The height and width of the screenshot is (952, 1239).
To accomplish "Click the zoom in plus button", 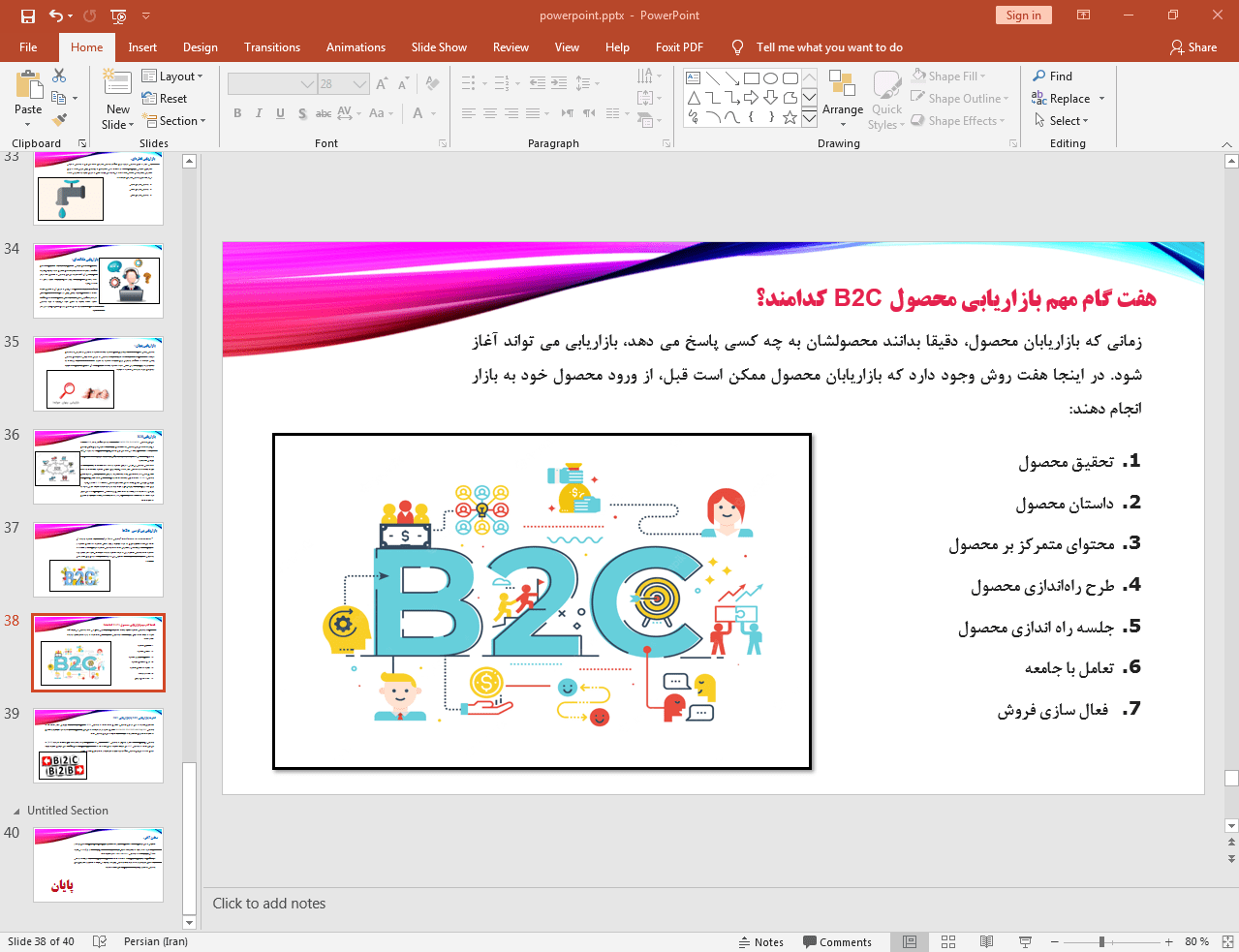I will [x=1169, y=942].
